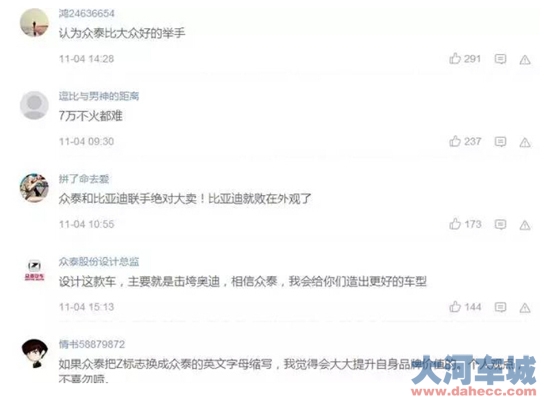Flag the comment posted 11-04 15:13

[525, 308]
